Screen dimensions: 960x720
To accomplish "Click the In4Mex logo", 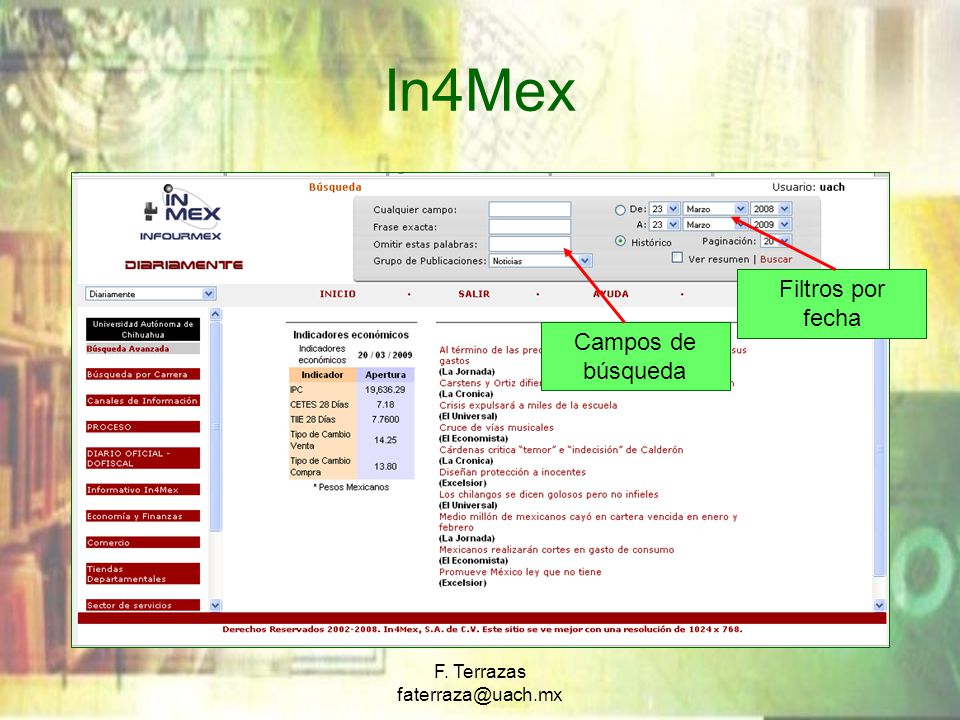I will click(x=182, y=212).
